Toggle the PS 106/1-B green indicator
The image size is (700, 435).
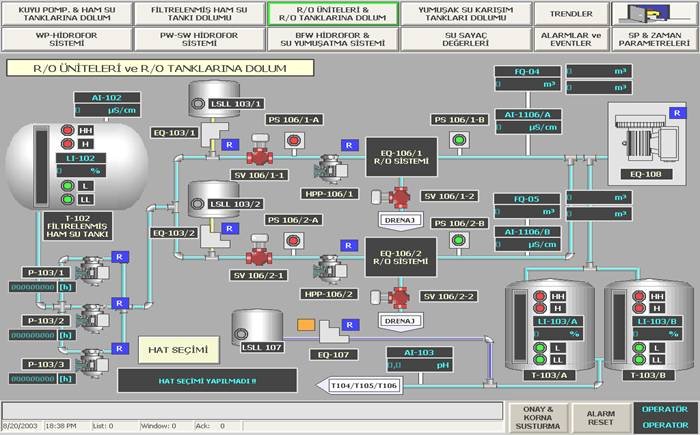[458, 140]
